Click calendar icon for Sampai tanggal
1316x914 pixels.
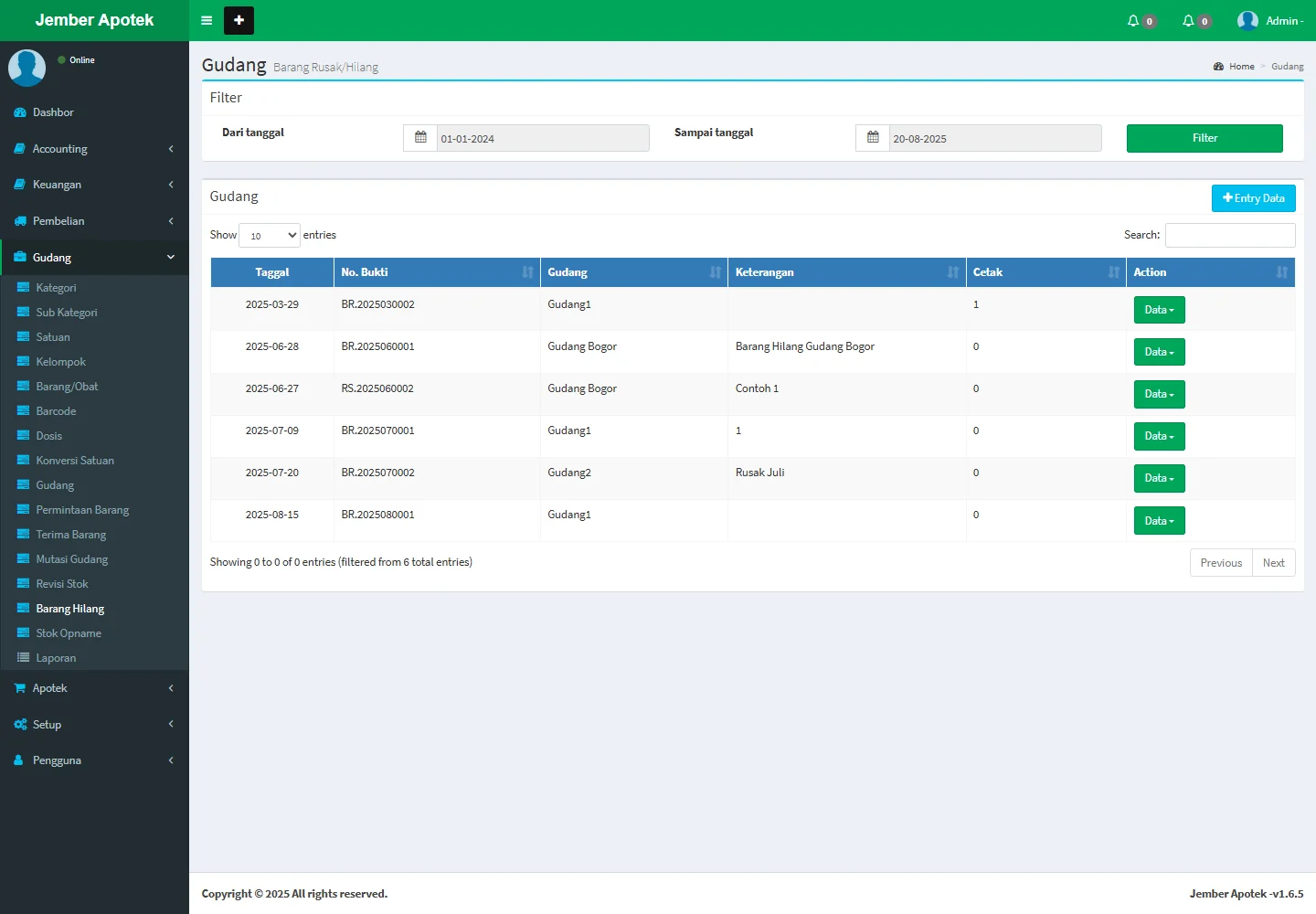pos(873,138)
